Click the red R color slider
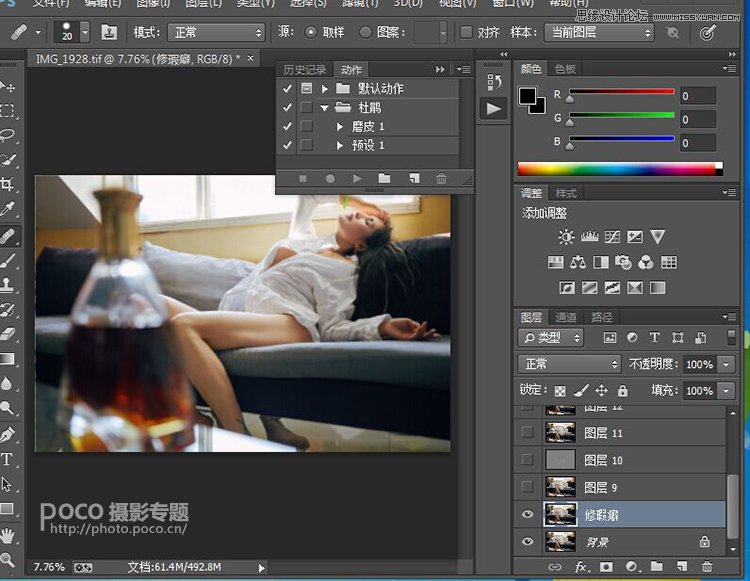Viewport: 750px width, 581px height. point(620,91)
